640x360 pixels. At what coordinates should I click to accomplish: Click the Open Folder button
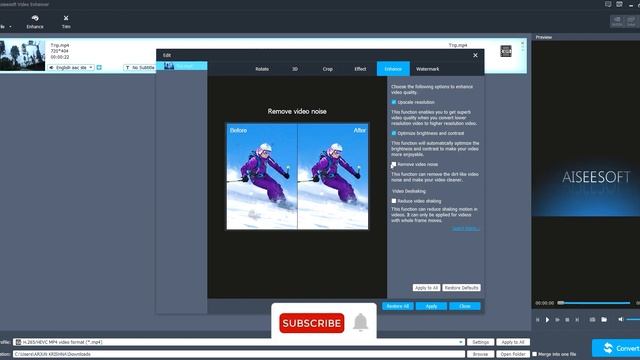(x=513, y=354)
